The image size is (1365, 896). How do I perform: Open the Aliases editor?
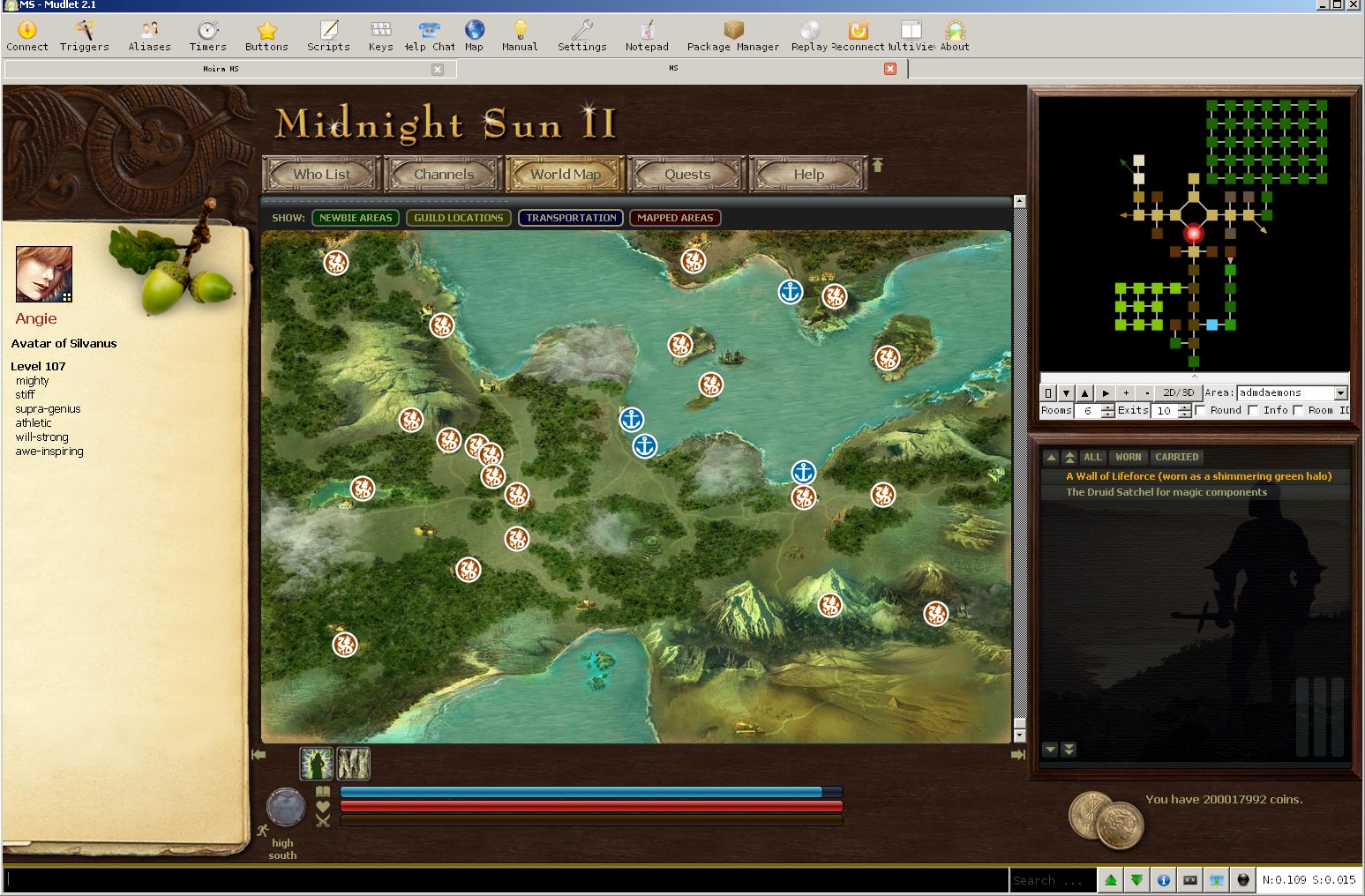coord(149,36)
